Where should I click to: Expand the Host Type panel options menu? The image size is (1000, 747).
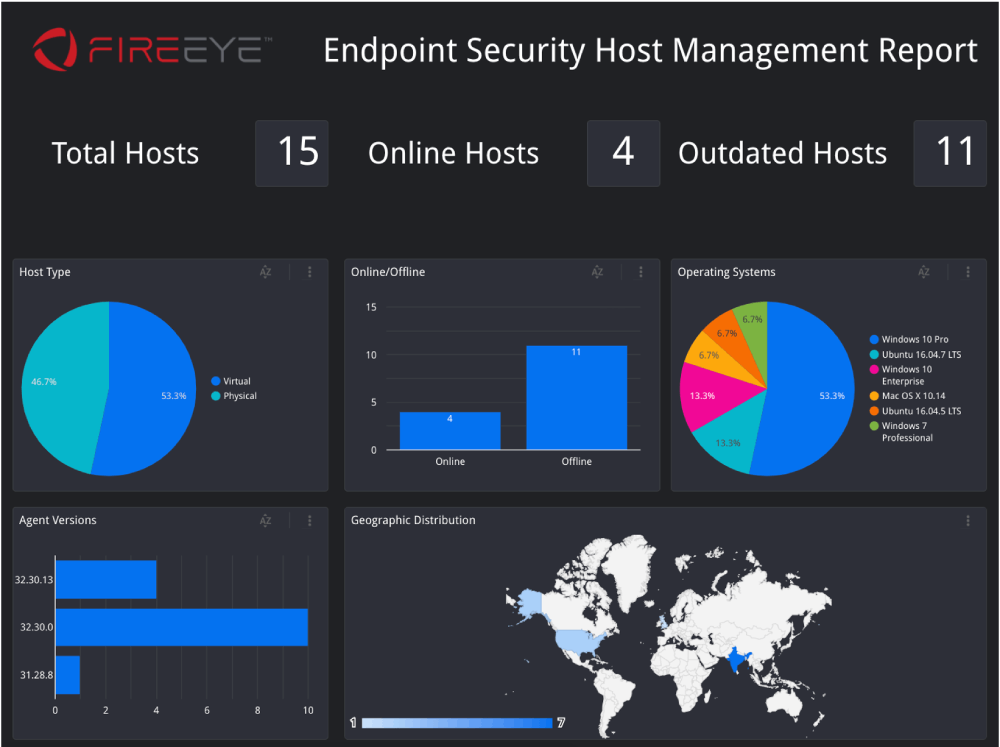[x=310, y=272]
